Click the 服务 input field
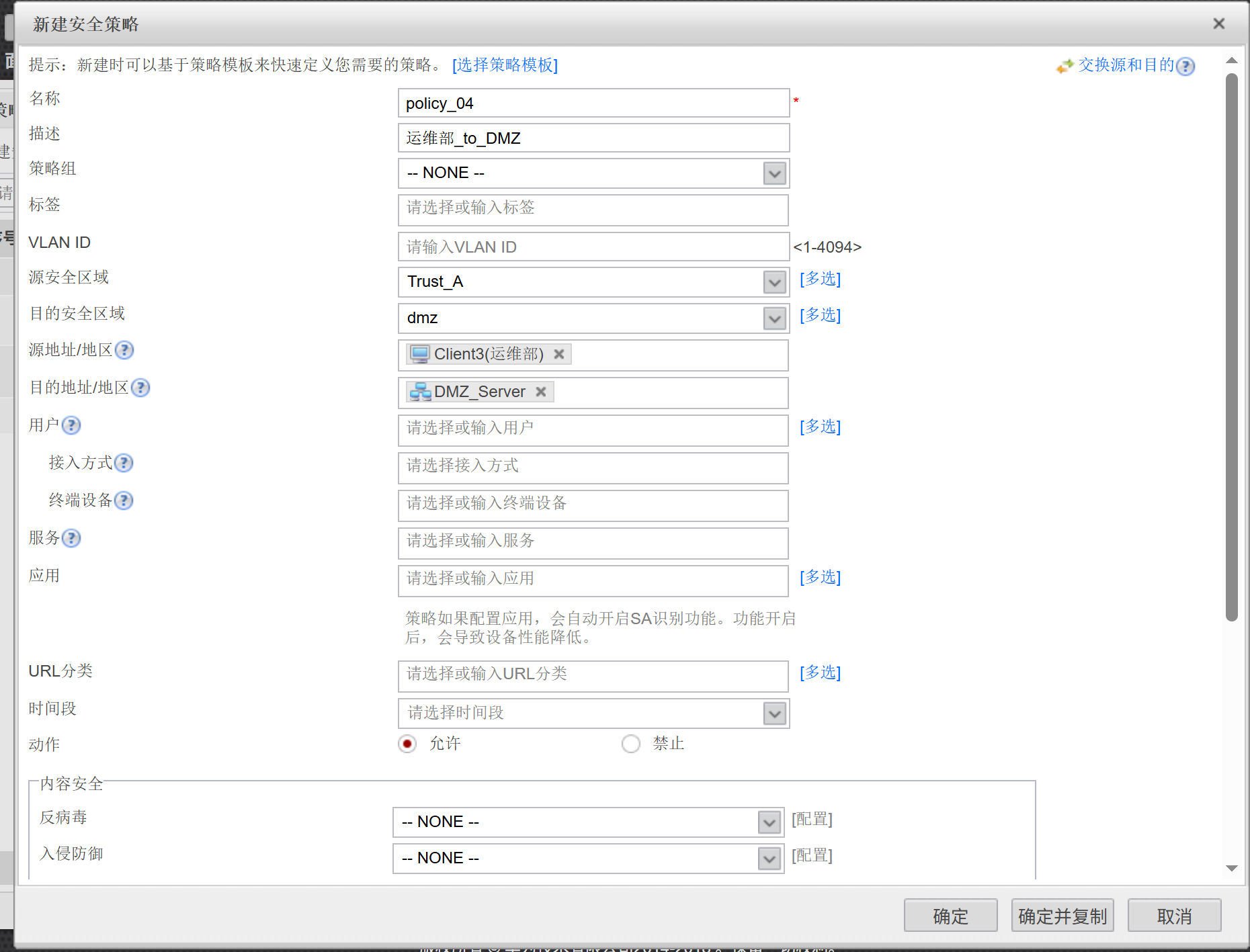The width and height of the screenshot is (1250, 952). 593,544
